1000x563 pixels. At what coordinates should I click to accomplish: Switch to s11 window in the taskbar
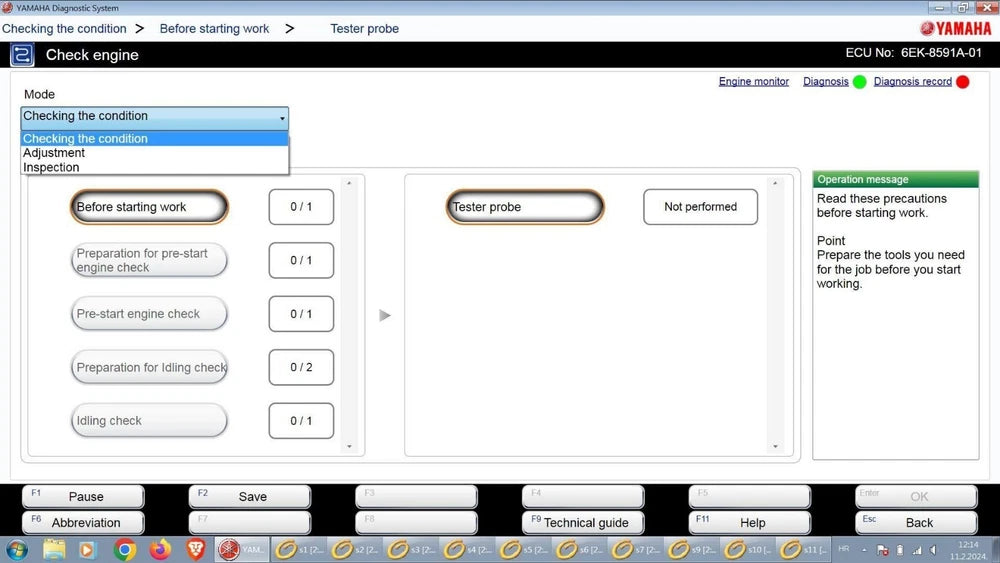tap(803, 550)
